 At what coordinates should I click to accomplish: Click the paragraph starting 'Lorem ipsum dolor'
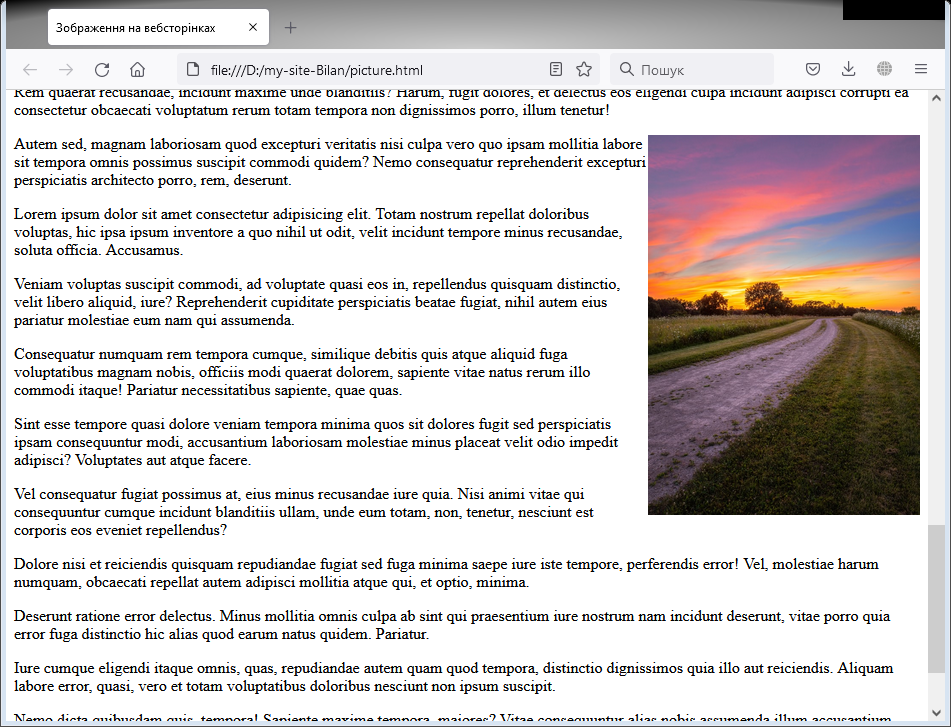(x=318, y=232)
